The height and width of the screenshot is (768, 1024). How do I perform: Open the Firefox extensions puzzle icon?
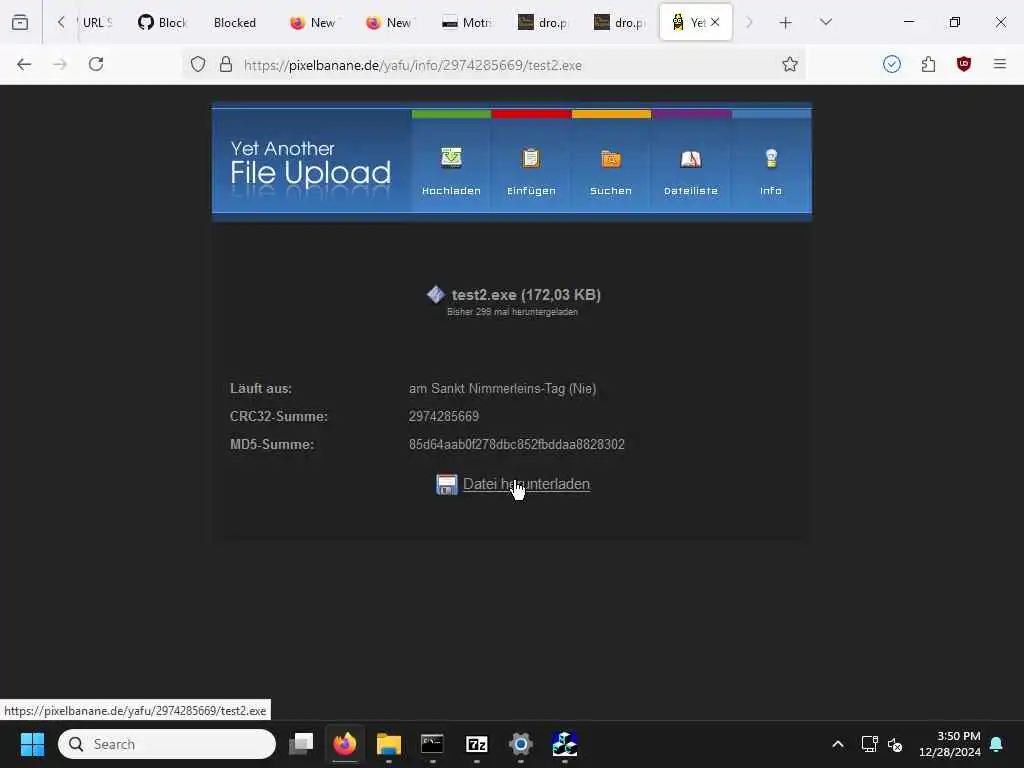pos(928,64)
